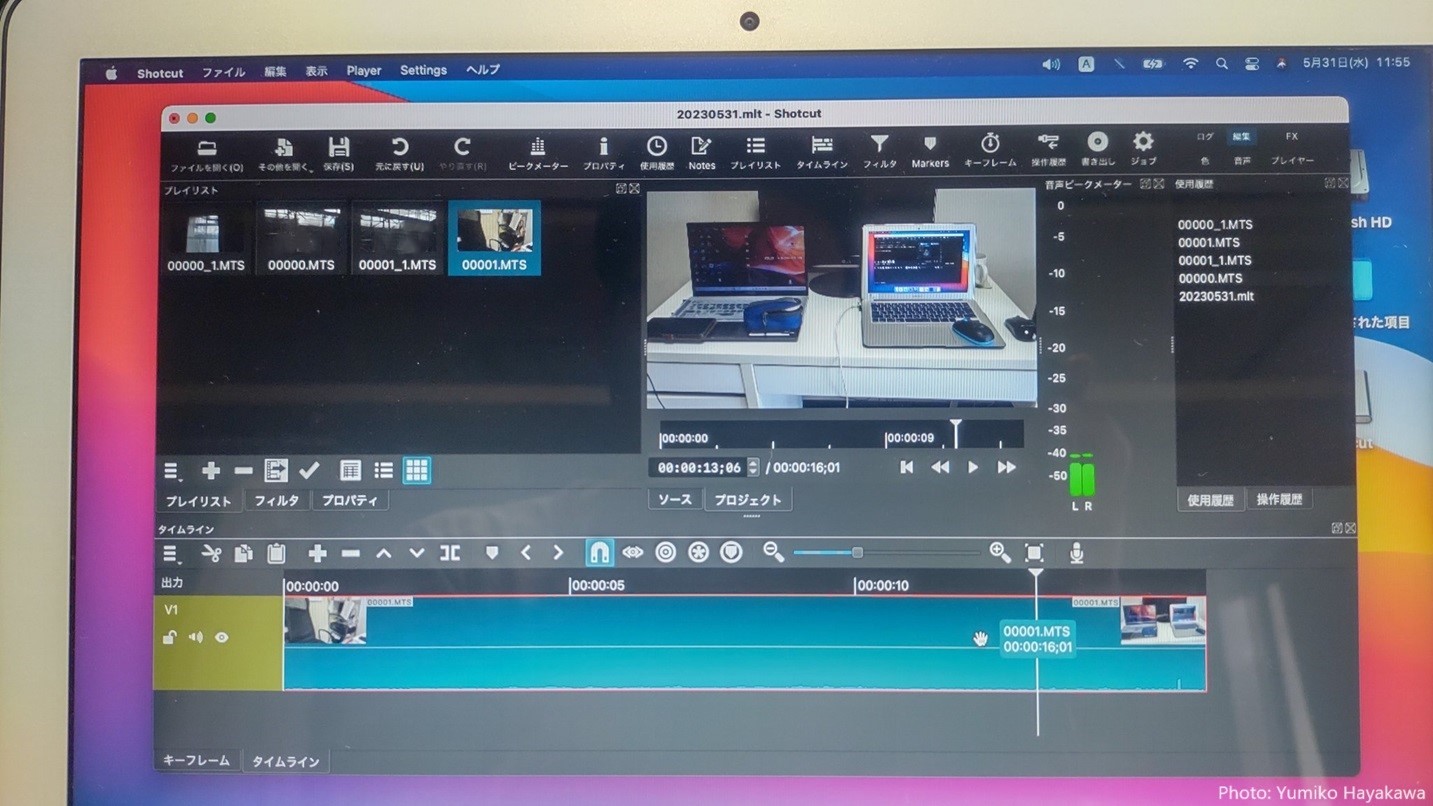Switch layout to 色

(1205, 160)
